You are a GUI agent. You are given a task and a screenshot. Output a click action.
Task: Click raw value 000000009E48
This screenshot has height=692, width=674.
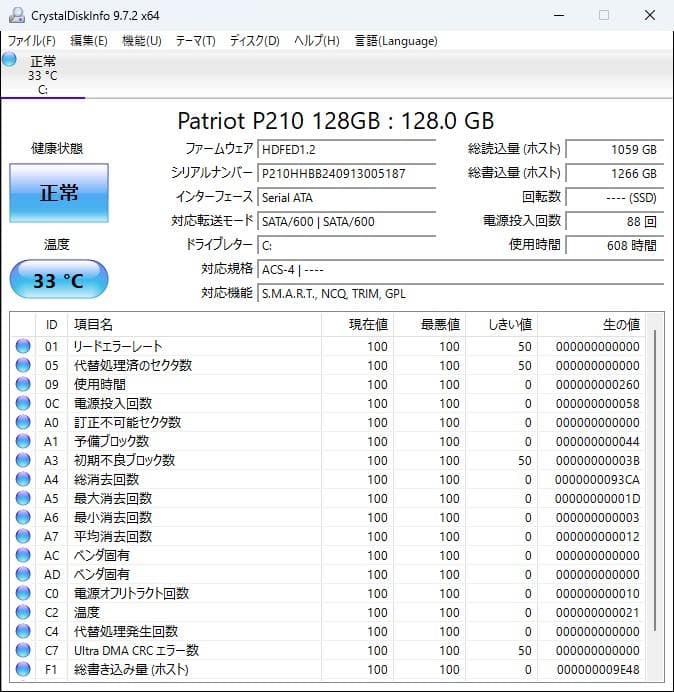[x=598, y=669]
